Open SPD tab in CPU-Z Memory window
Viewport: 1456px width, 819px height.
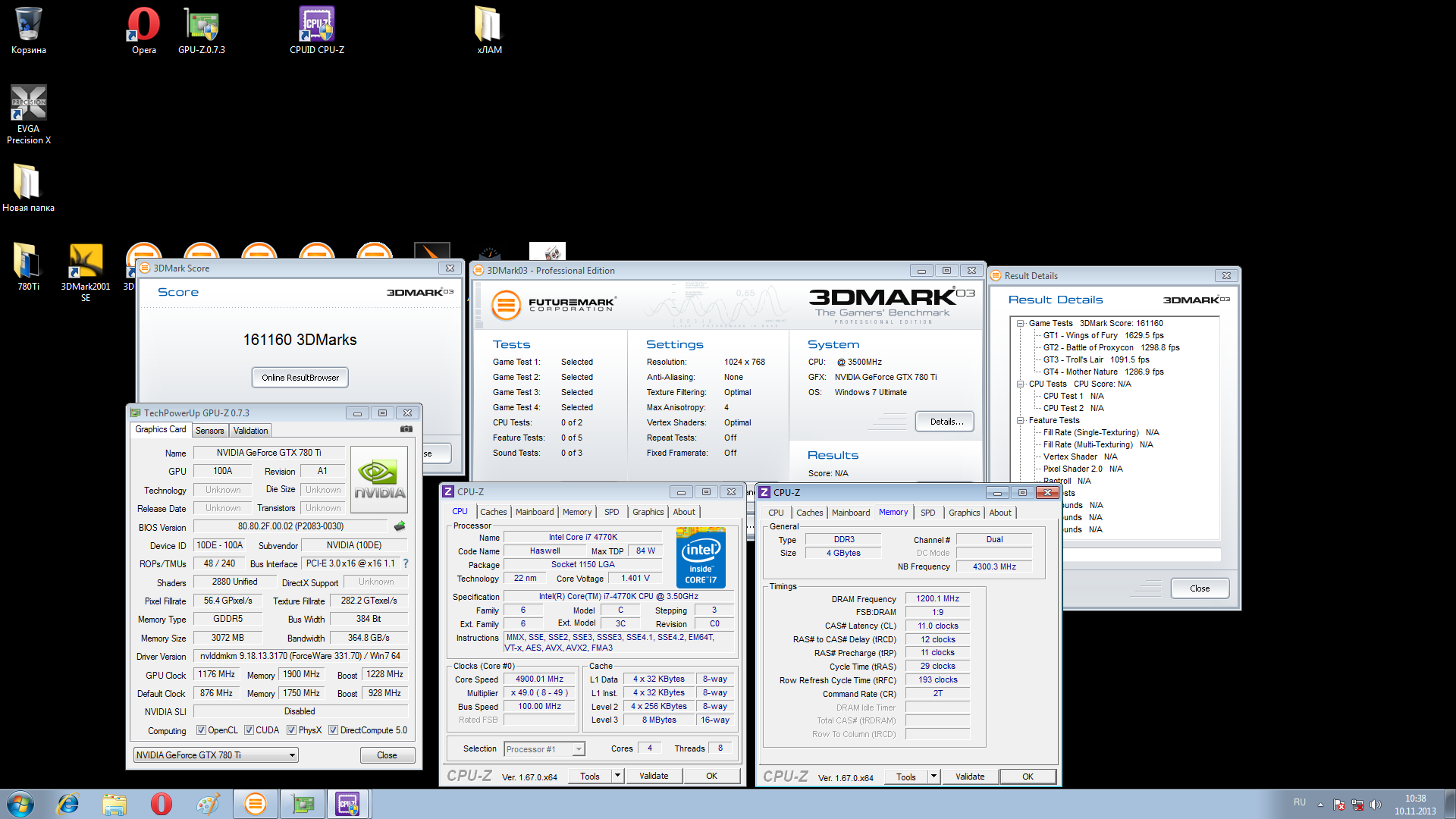[x=927, y=513]
